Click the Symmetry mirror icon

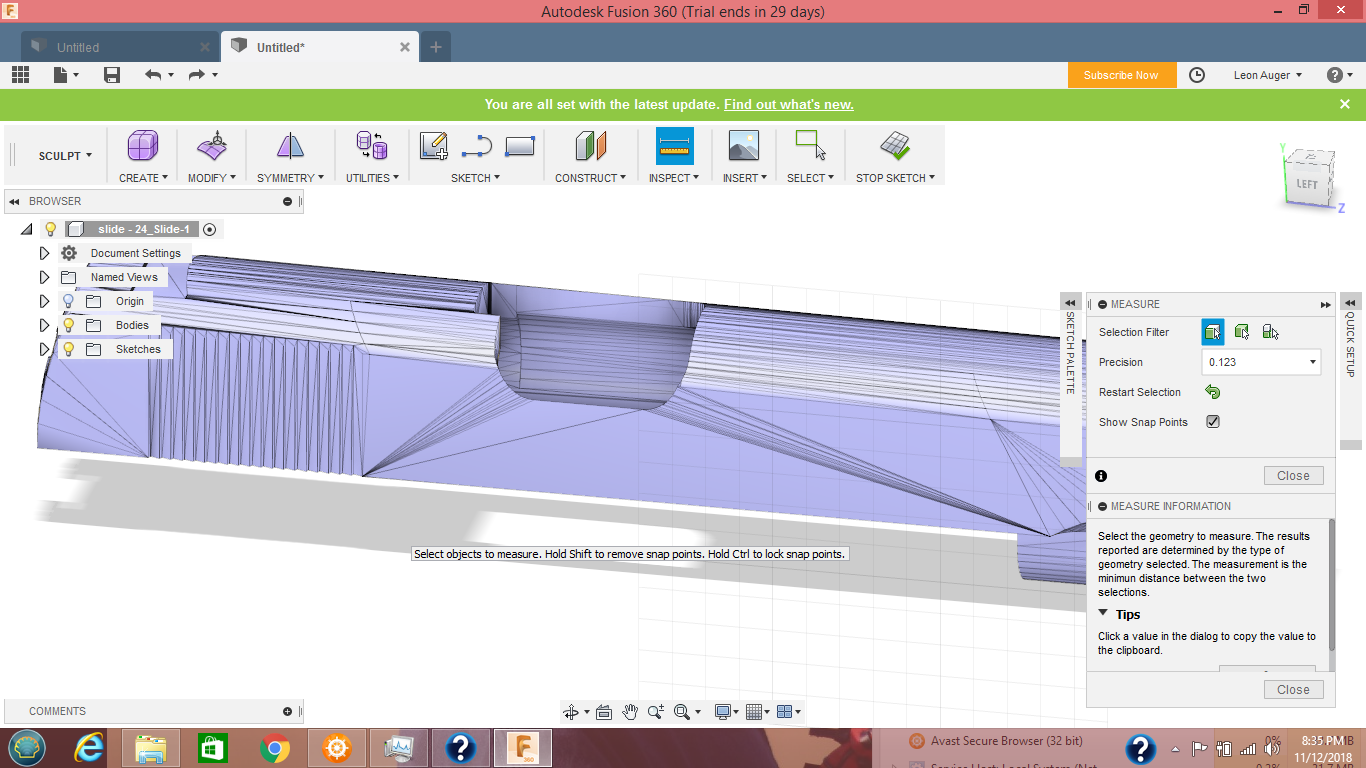tap(290, 146)
